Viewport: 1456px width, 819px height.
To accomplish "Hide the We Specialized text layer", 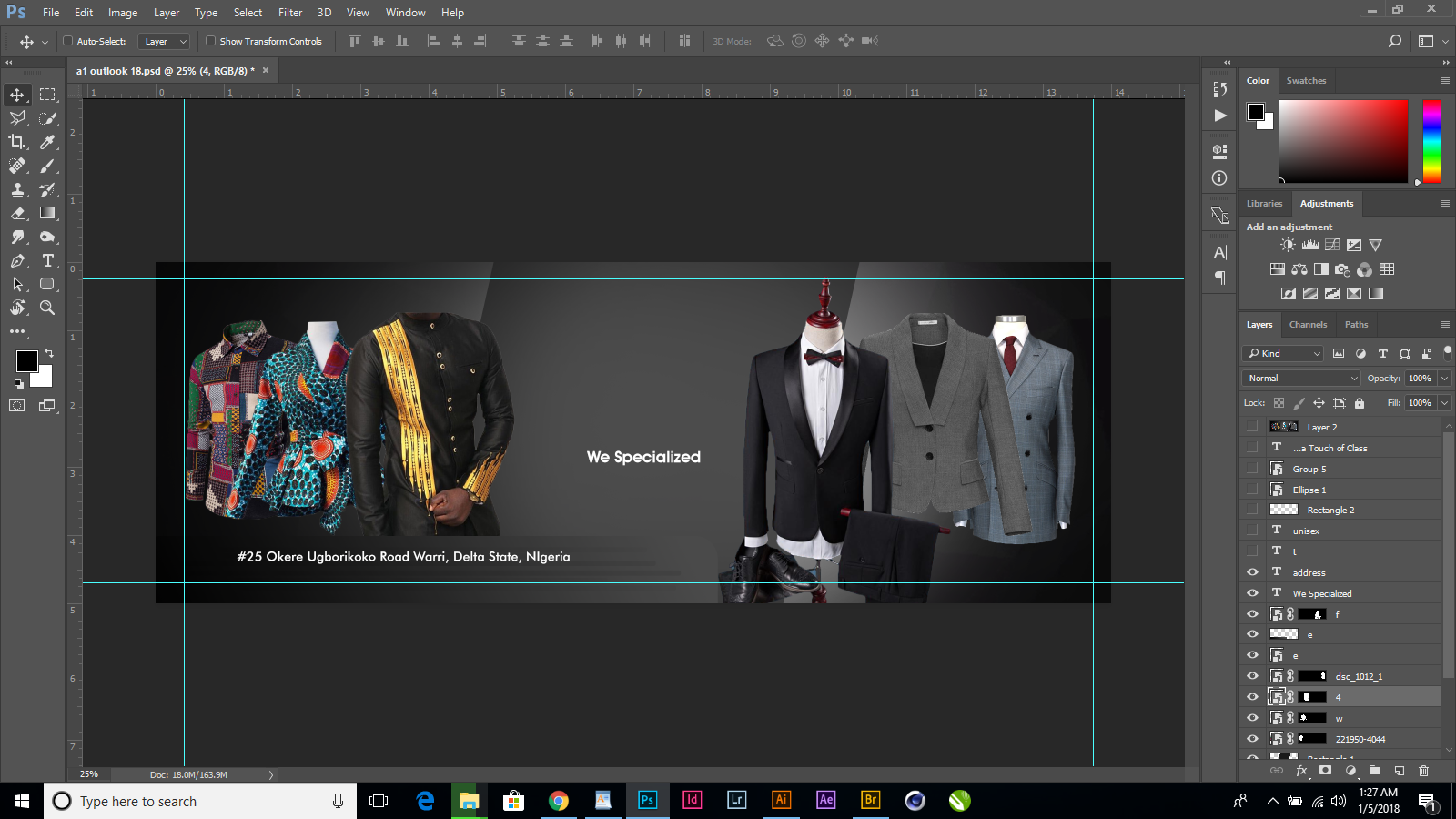I will [1252, 592].
